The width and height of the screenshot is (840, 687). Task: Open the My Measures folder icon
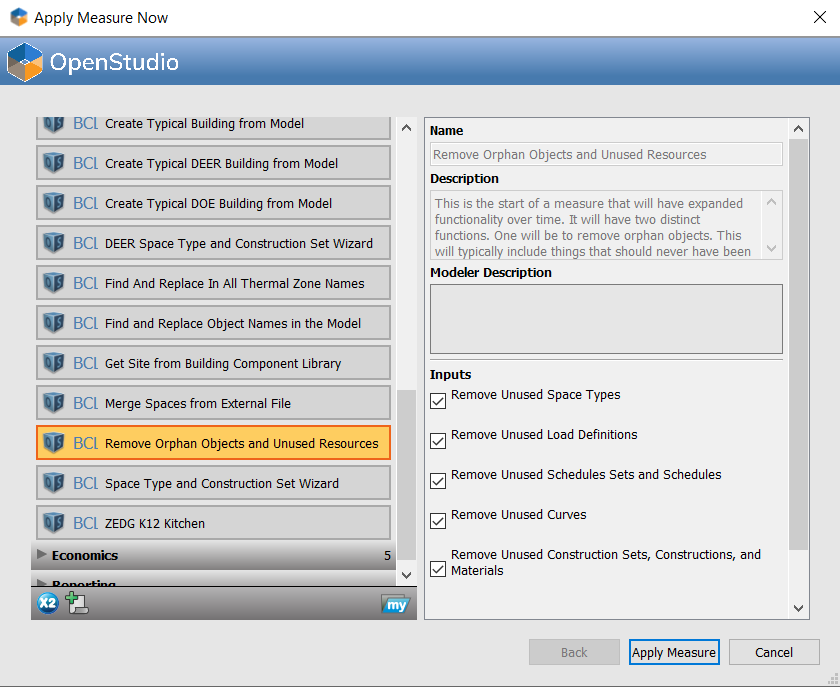(395, 604)
